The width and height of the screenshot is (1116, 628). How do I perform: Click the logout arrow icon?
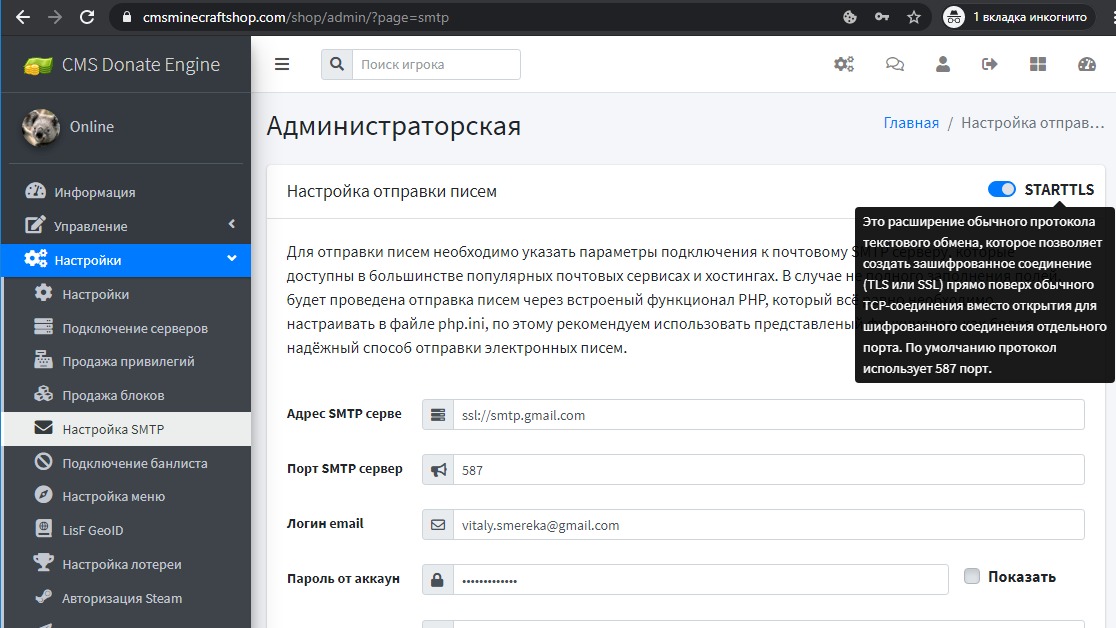990,64
